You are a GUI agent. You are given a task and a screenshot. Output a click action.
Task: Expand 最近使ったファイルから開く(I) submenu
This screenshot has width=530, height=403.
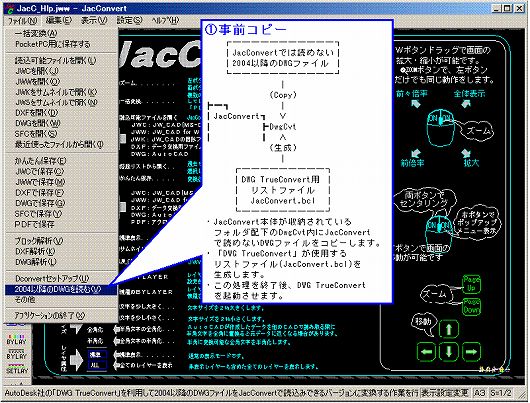(x=61, y=145)
